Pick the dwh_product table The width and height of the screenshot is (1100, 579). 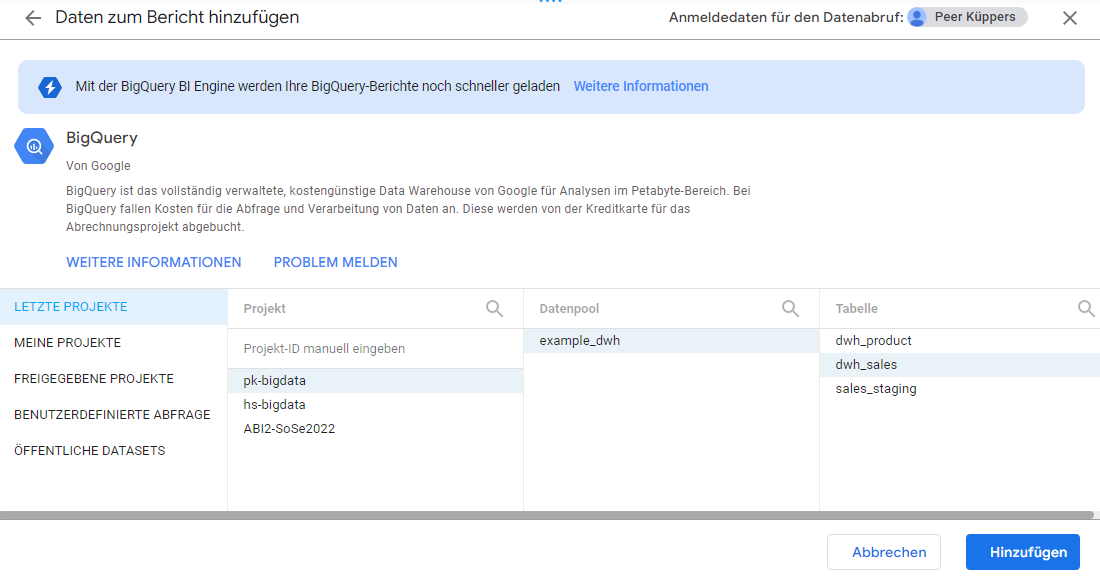point(960,340)
